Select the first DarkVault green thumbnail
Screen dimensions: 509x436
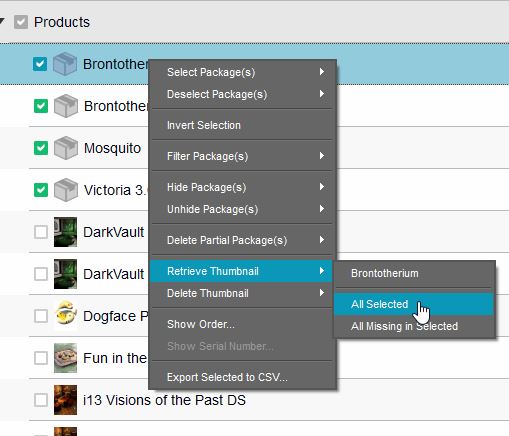pyautogui.click(x=65, y=232)
